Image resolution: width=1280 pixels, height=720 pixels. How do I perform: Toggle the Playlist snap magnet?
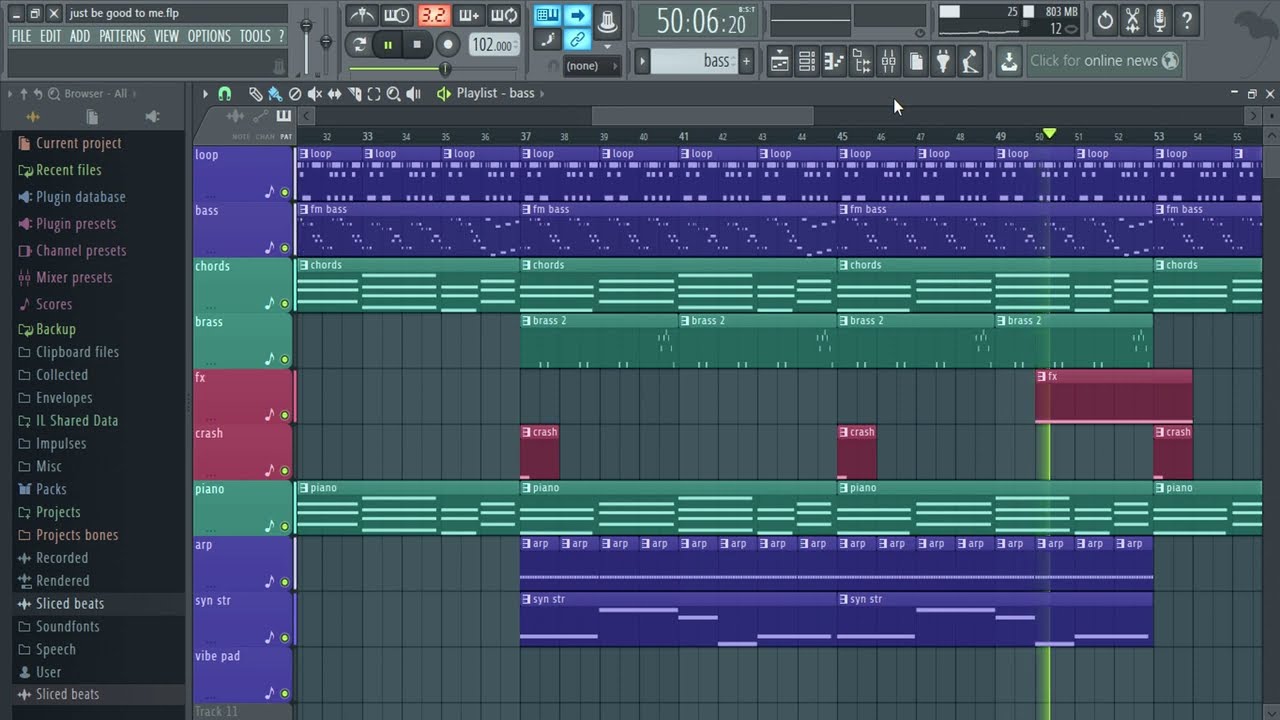click(225, 94)
